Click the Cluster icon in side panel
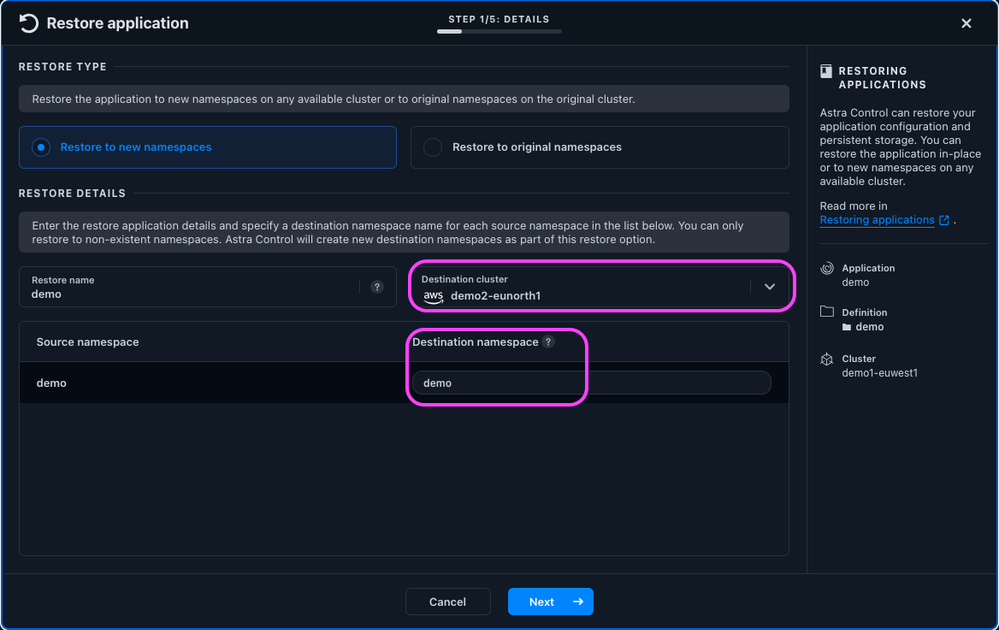The width and height of the screenshot is (999, 630). pyautogui.click(x=827, y=359)
